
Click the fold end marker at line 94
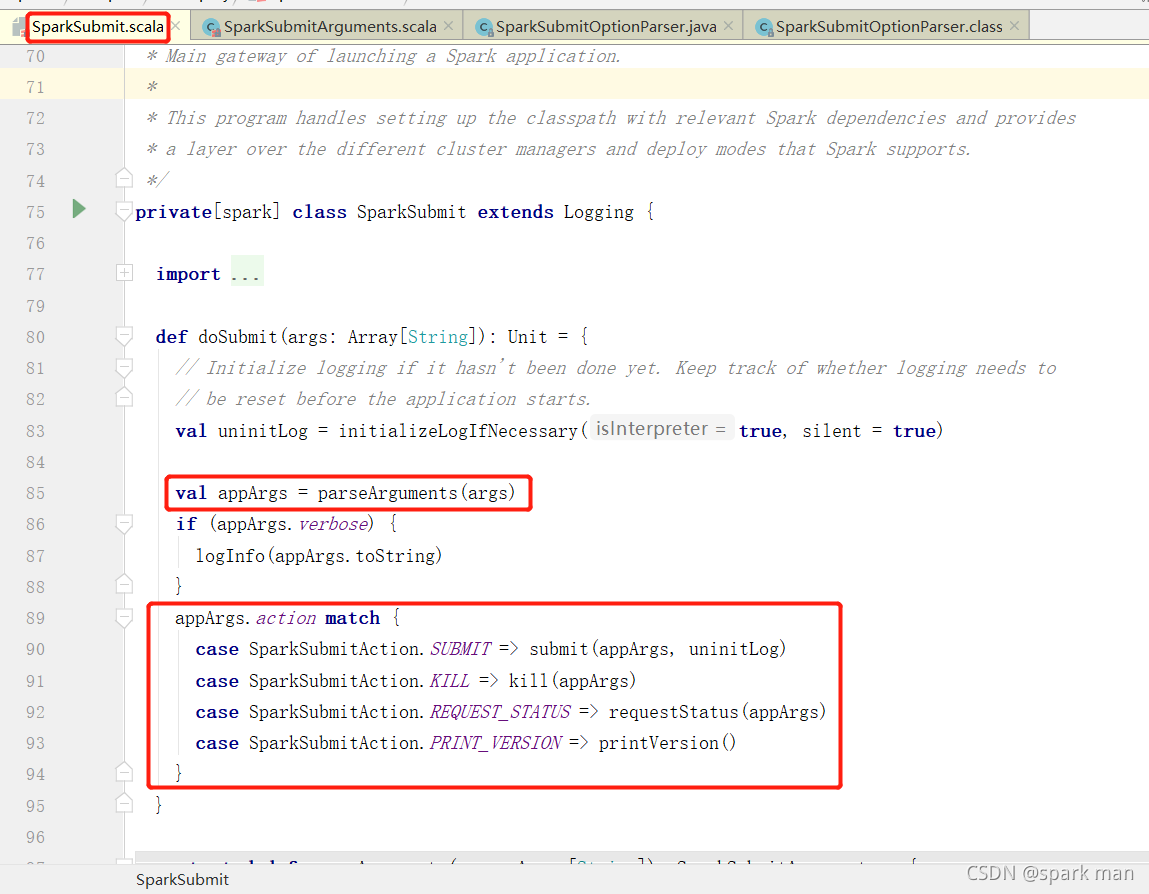(x=125, y=772)
